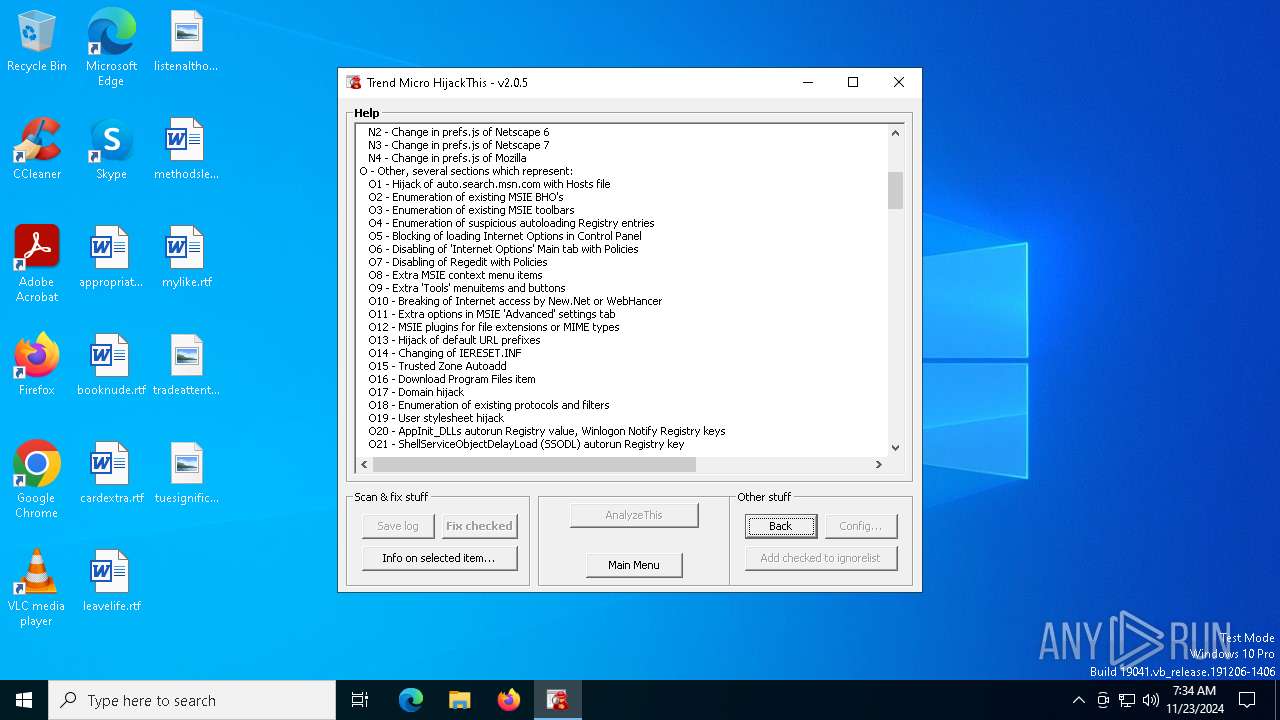Select the O17 Domain hijack line
Viewport: 1280px width, 720px height.
click(416, 392)
